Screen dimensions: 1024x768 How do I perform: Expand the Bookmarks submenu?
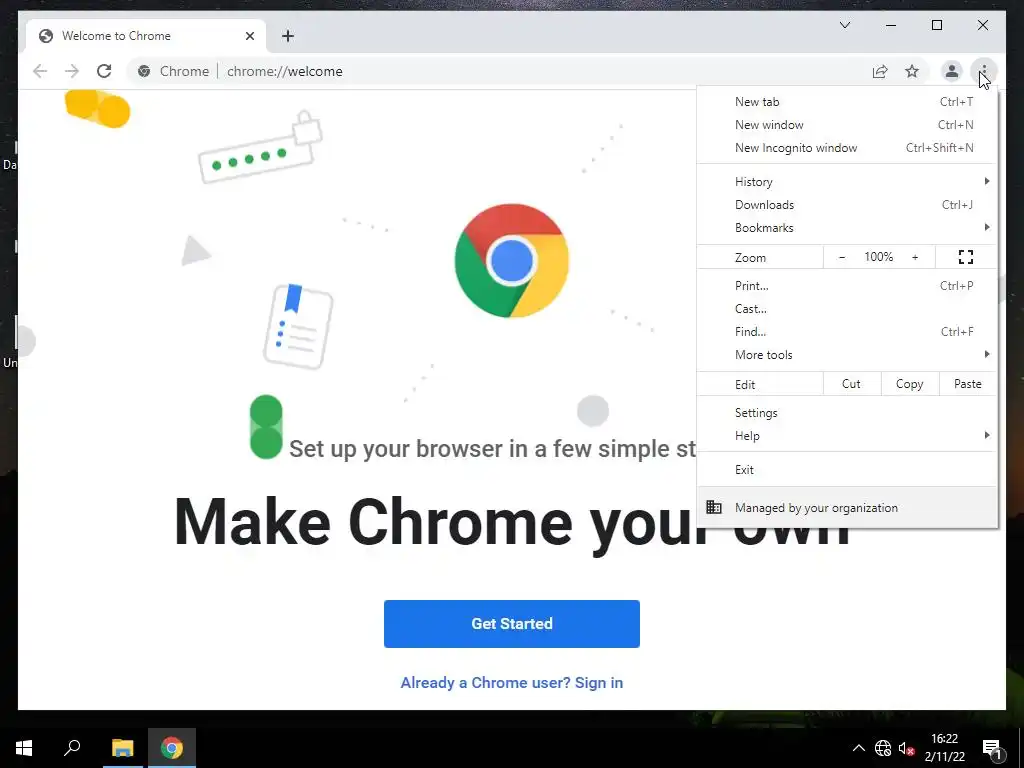(847, 227)
